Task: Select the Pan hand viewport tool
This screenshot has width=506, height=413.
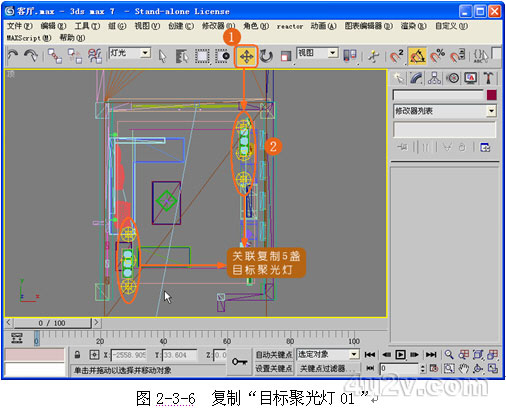Action: click(463, 368)
